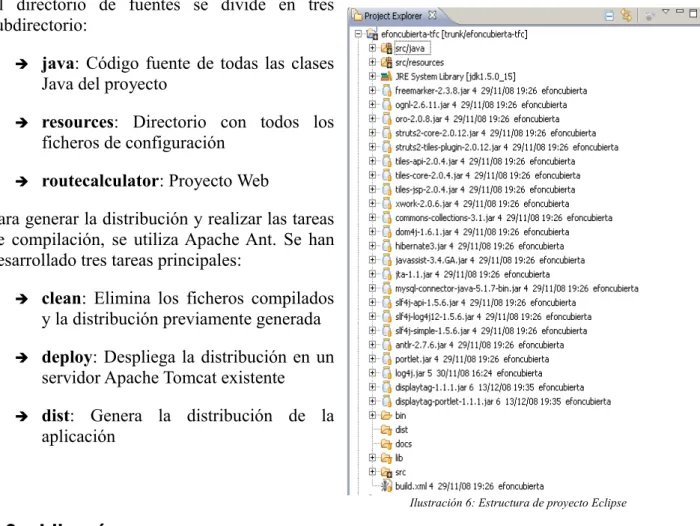Collapse the efoncubierta-tfc project node
Screen dimensions: 700x526
pos(358,33)
